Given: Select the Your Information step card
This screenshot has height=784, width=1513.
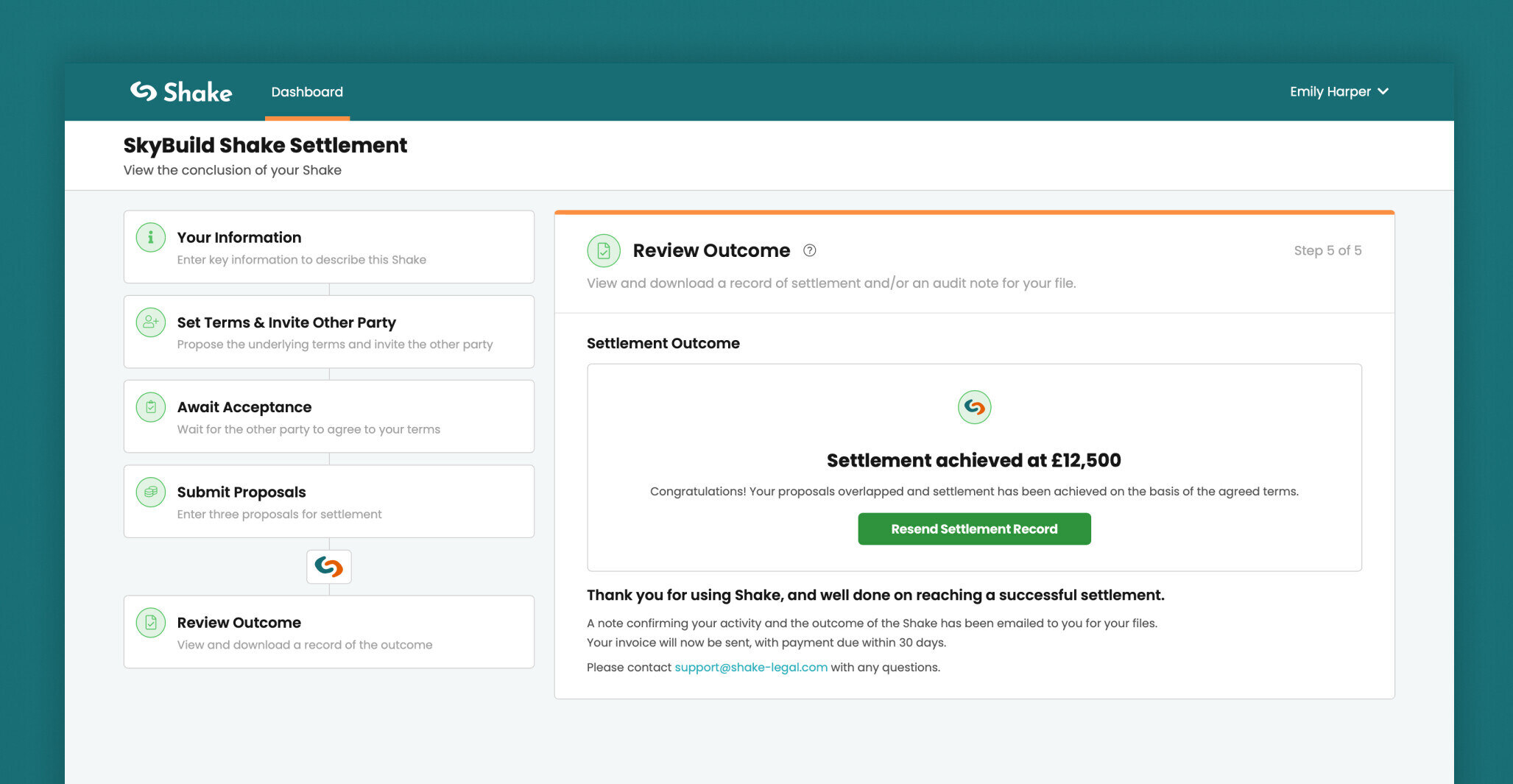Looking at the screenshot, I should point(328,247).
